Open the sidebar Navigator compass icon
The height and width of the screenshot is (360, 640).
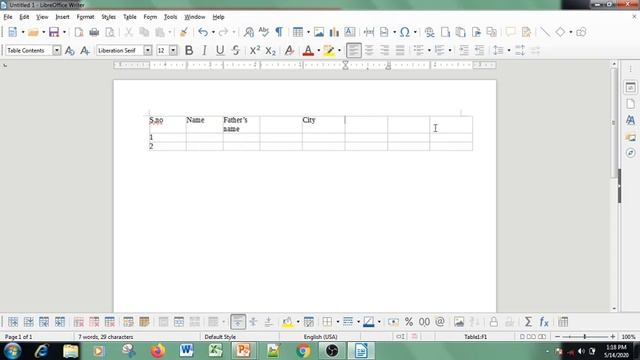[631, 153]
